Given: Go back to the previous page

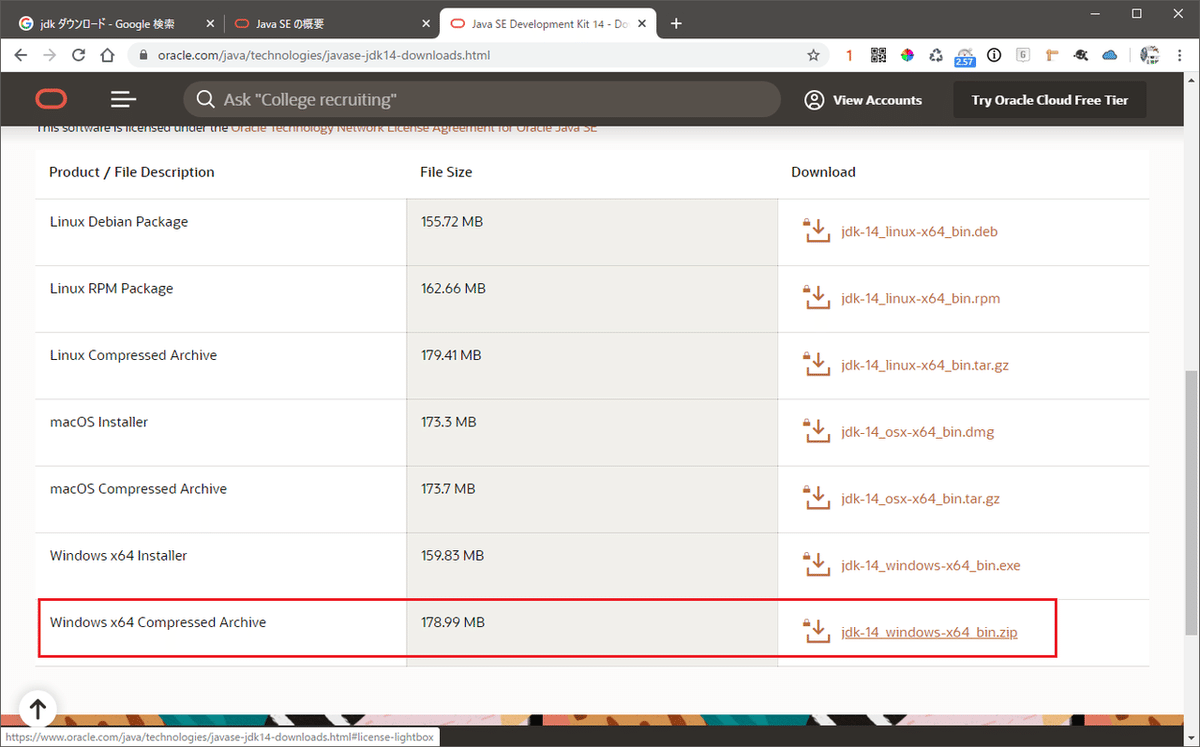Looking at the screenshot, I should coord(21,55).
